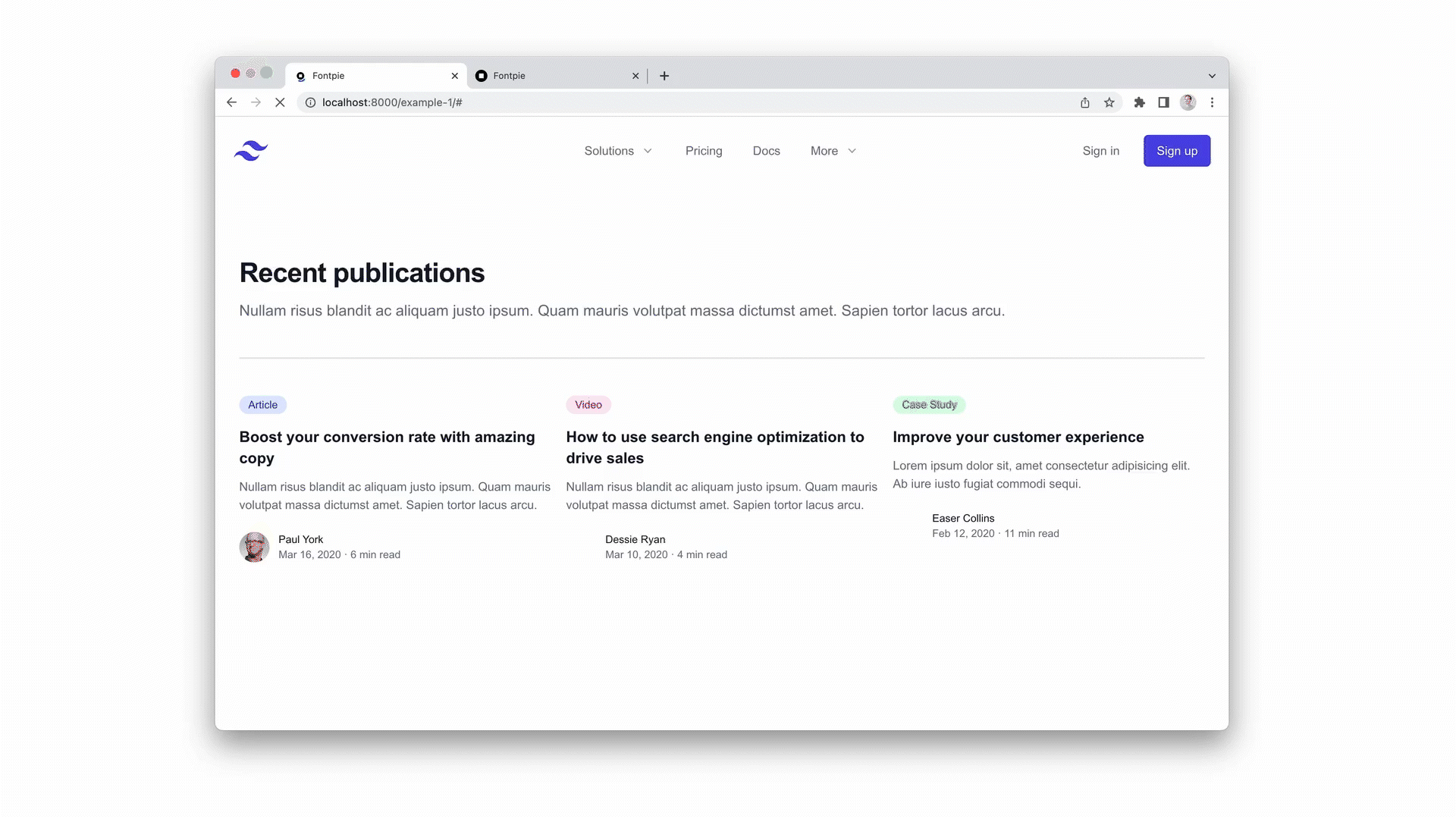Click the share page icon
The width and height of the screenshot is (1456, 819).
(x=1085, y=102)
